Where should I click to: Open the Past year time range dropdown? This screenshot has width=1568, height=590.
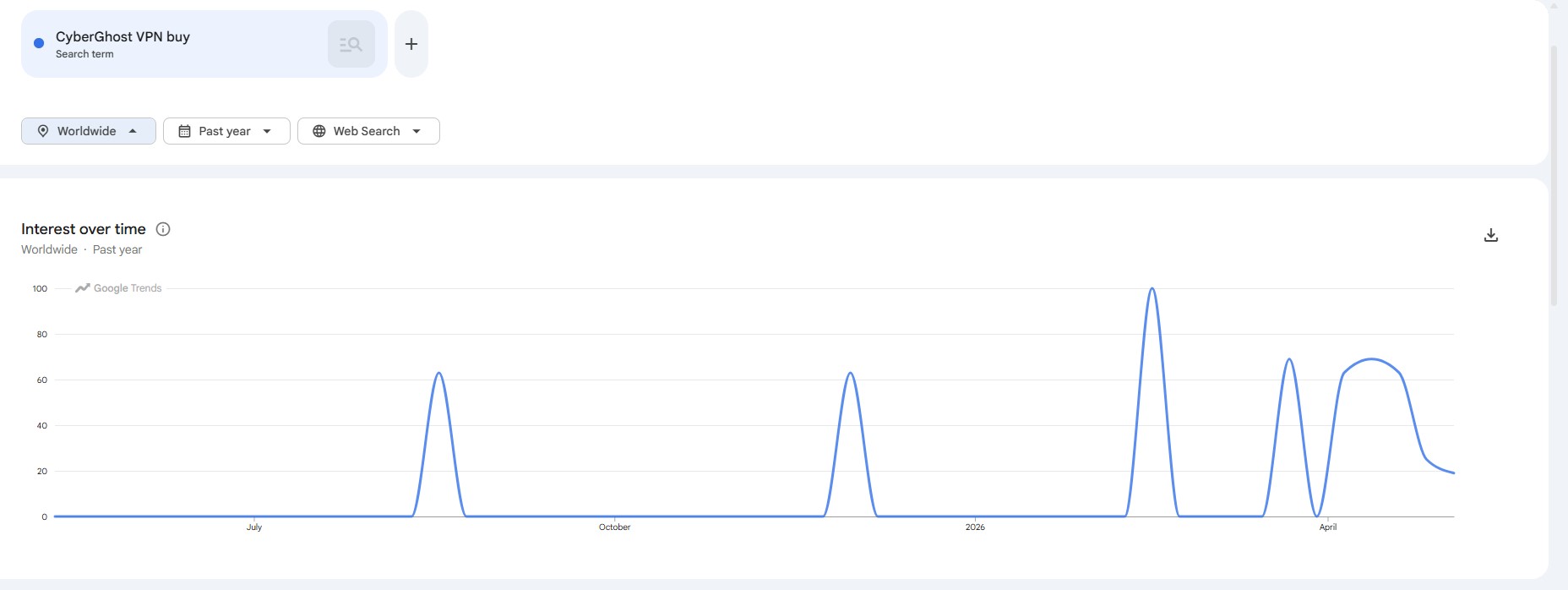pos(226,131)
